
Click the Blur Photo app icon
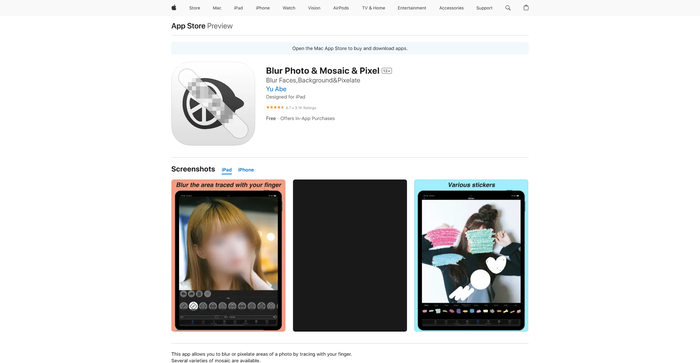[213, 104]
